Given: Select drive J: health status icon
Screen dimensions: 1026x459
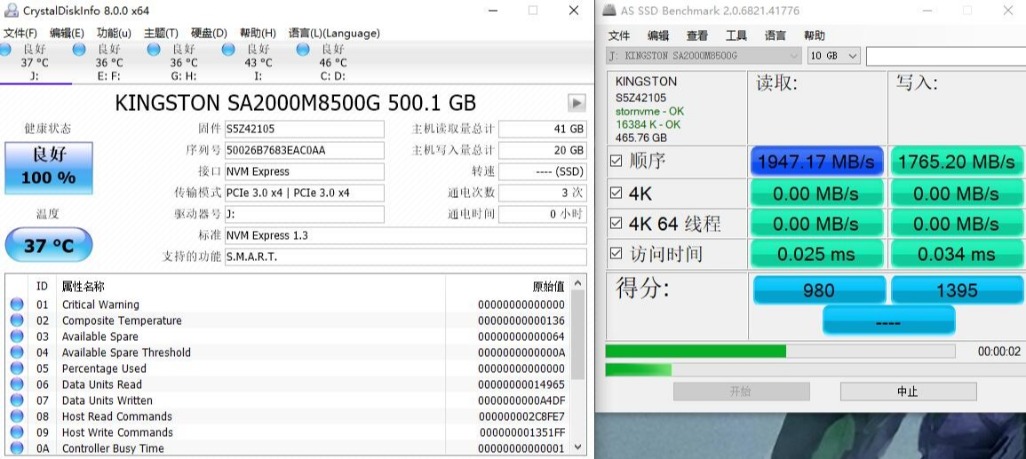Looking at the screenshot, I should (x=5, y=50).
